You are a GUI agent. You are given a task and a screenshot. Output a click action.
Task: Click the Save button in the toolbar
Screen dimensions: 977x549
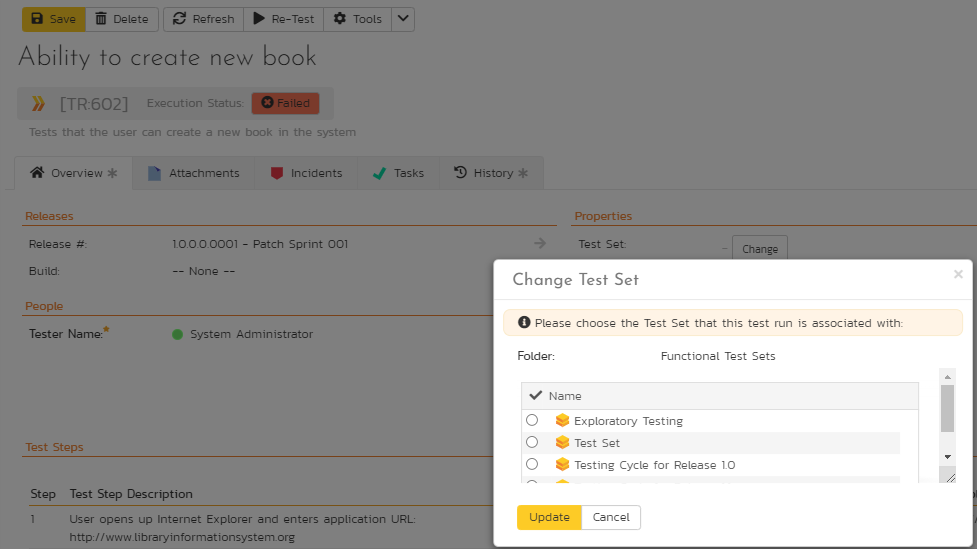[53, 19]
